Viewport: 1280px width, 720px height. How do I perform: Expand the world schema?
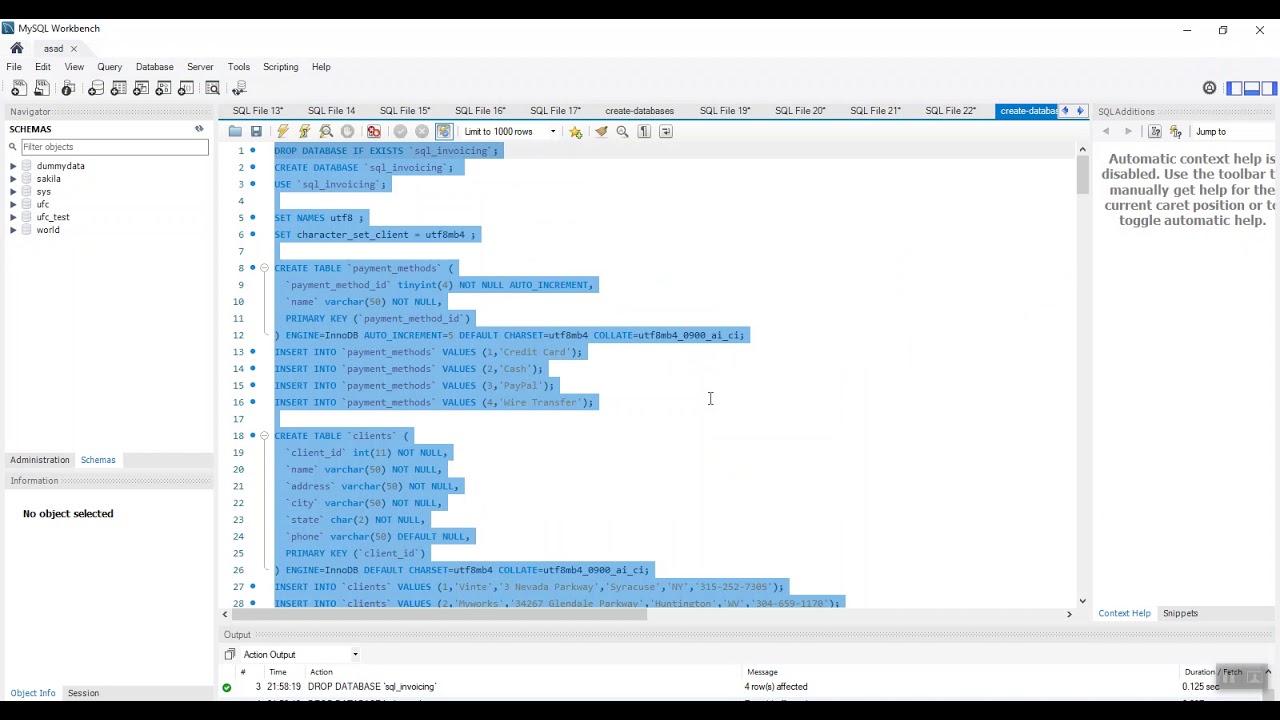(13, 230)
